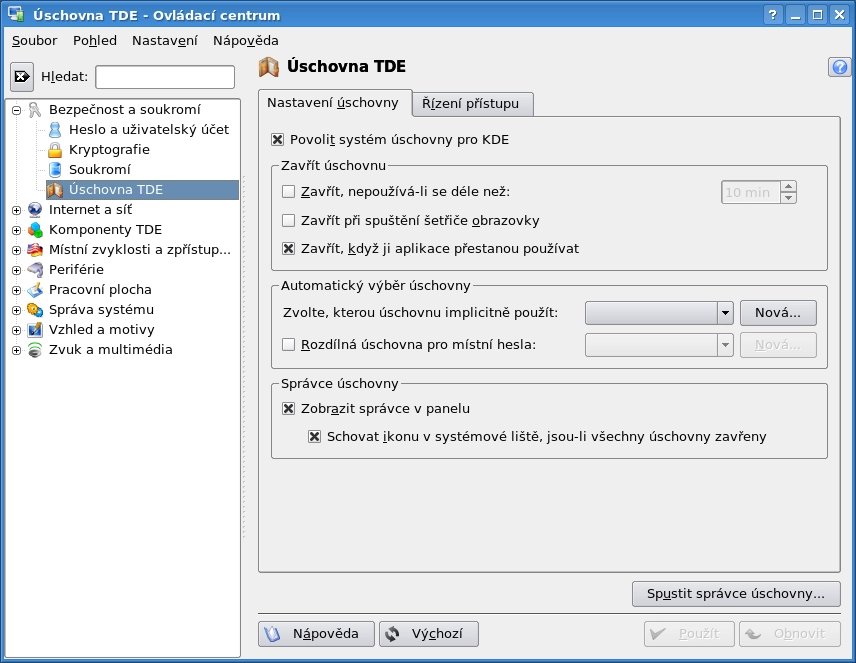Select Soukromí tree entry

[x=100, y=170]
